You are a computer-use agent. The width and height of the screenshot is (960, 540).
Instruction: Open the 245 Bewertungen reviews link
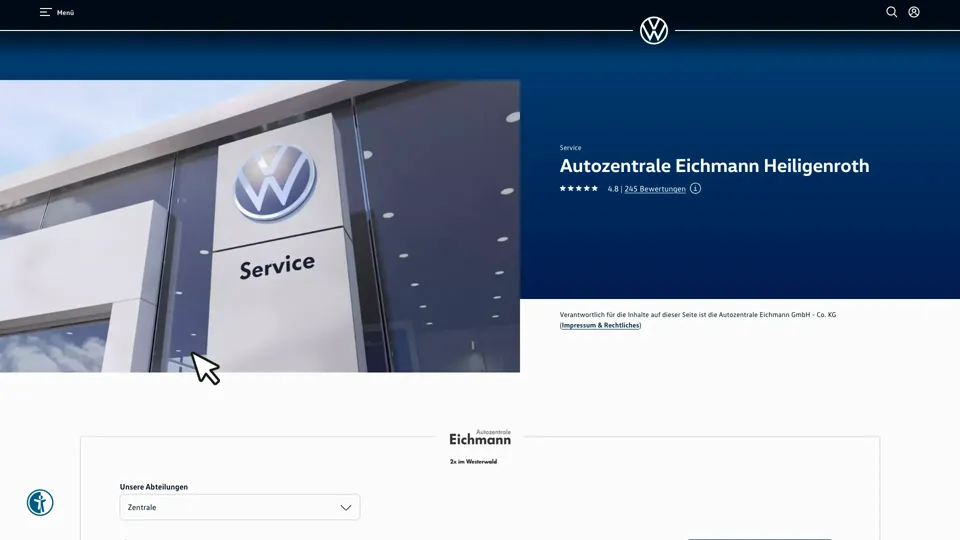(654, 189)
